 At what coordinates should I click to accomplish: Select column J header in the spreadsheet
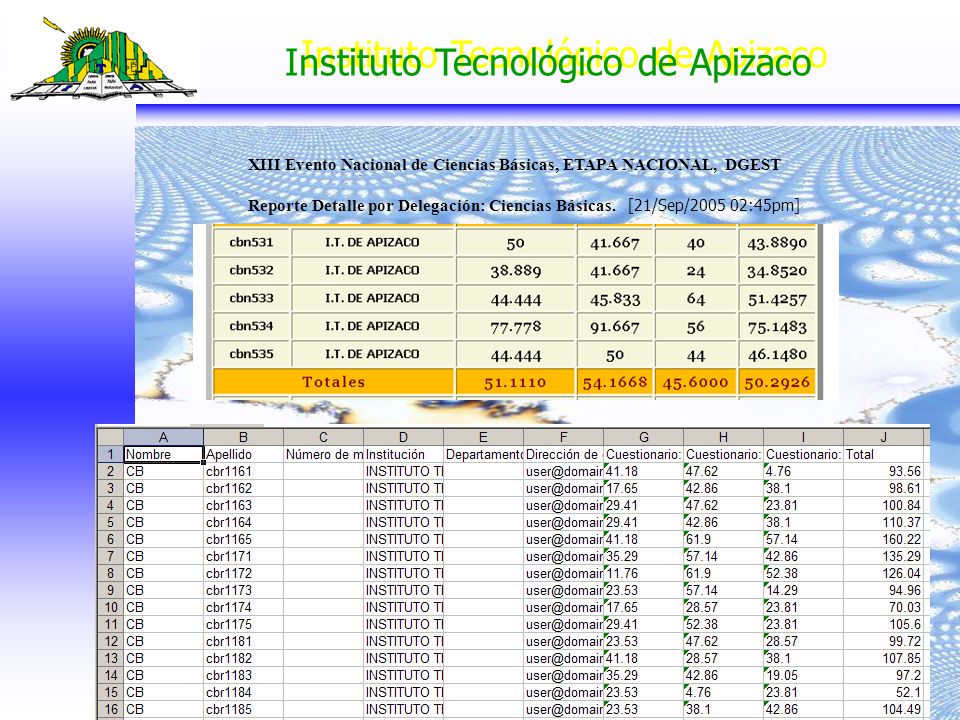coord(883,437)
